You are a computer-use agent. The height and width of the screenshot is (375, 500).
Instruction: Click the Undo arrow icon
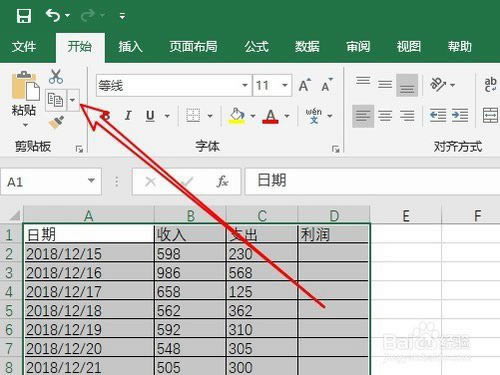(x=53, y=15)
